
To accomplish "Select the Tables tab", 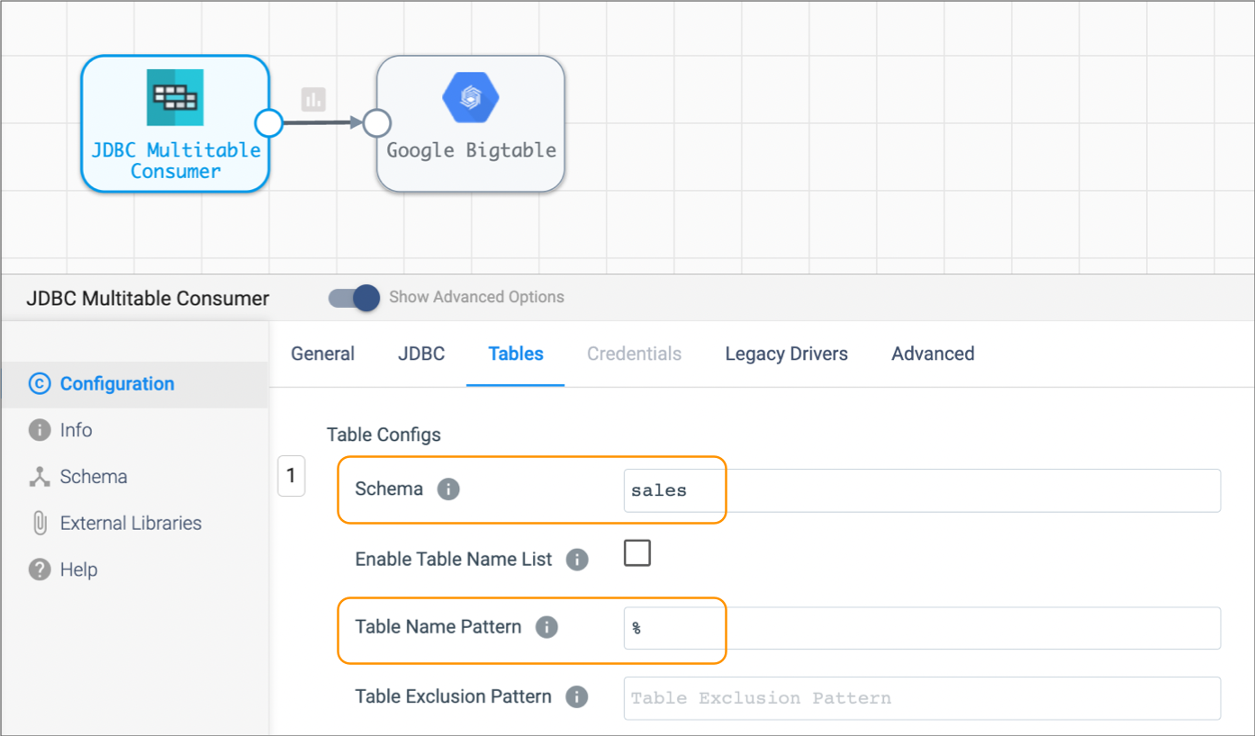I will (x=516, y=353).
